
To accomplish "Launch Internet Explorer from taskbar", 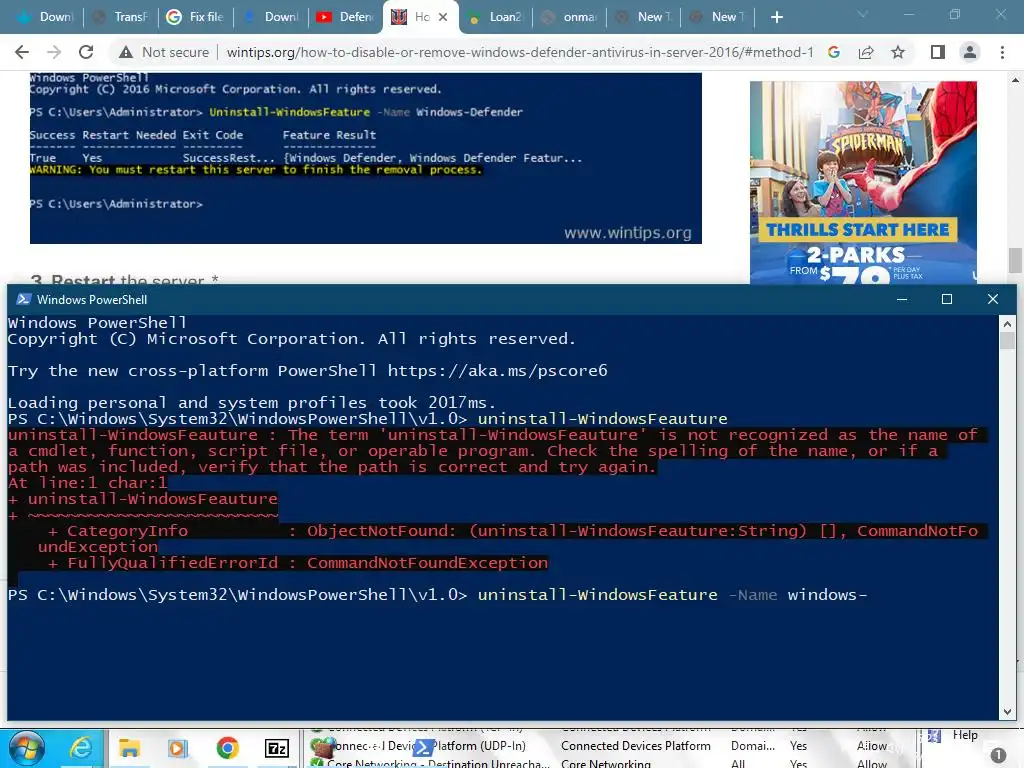I will pyautogui.click(x=81, y=748).
